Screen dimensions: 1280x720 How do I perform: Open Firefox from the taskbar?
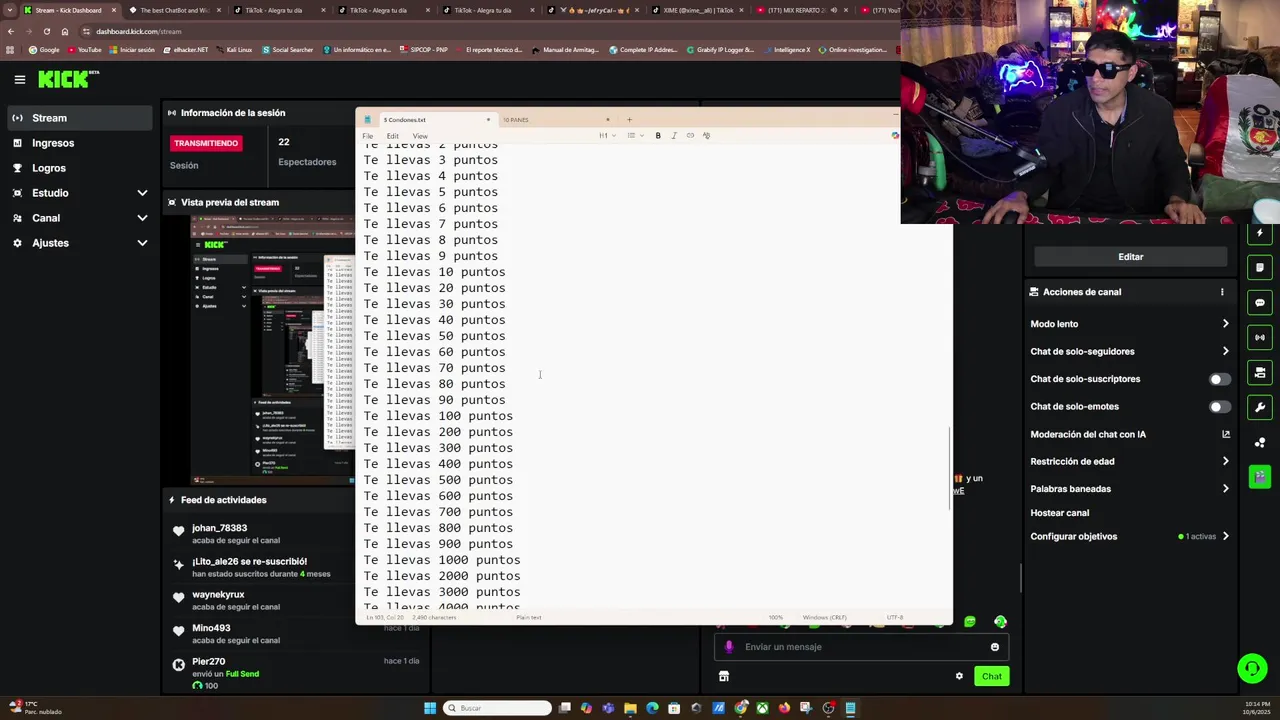[784, 708]
